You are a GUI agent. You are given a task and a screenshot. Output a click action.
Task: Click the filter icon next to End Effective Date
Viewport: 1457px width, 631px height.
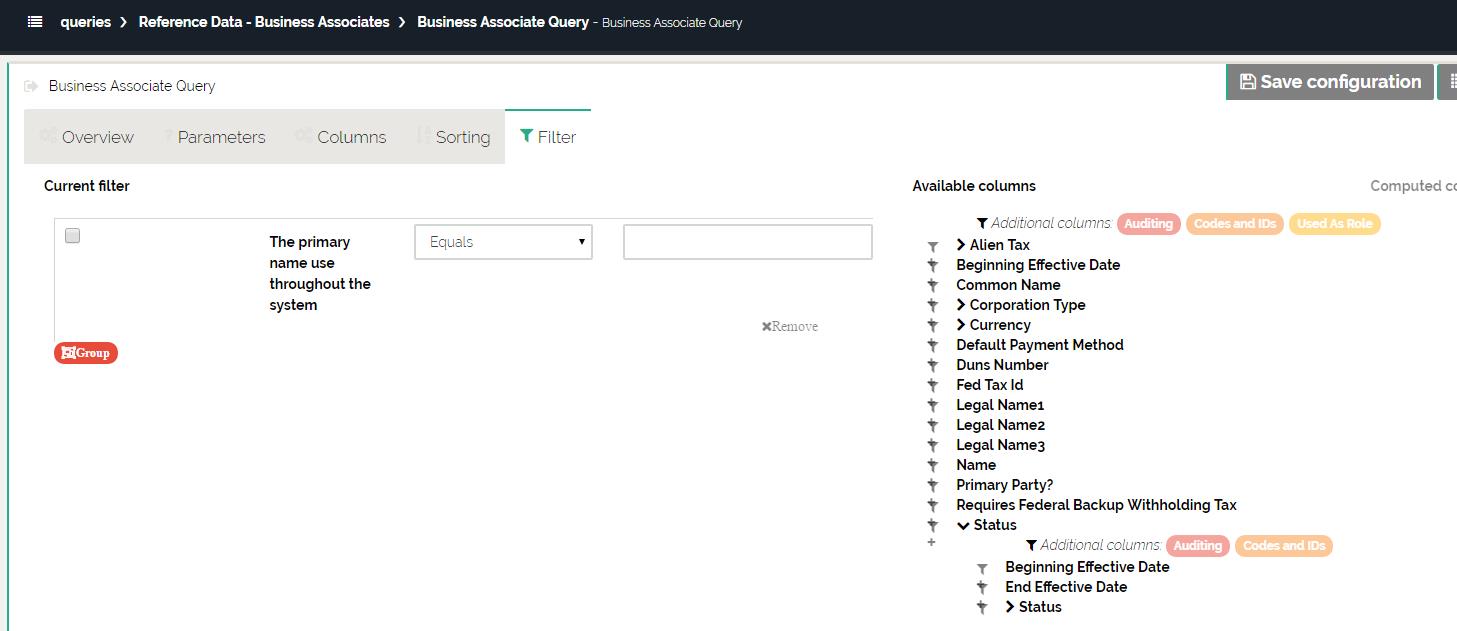(982, 587)
